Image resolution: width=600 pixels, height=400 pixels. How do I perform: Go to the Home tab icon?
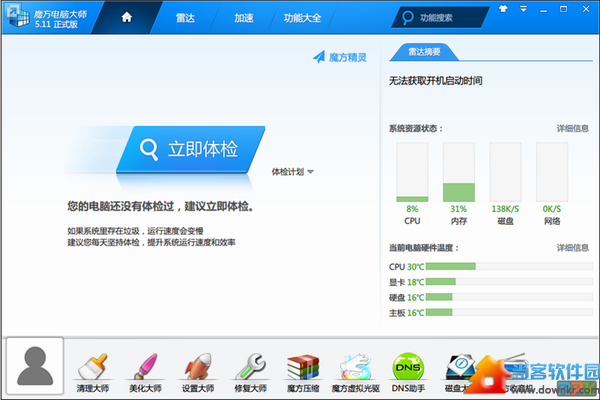point(127,17)
